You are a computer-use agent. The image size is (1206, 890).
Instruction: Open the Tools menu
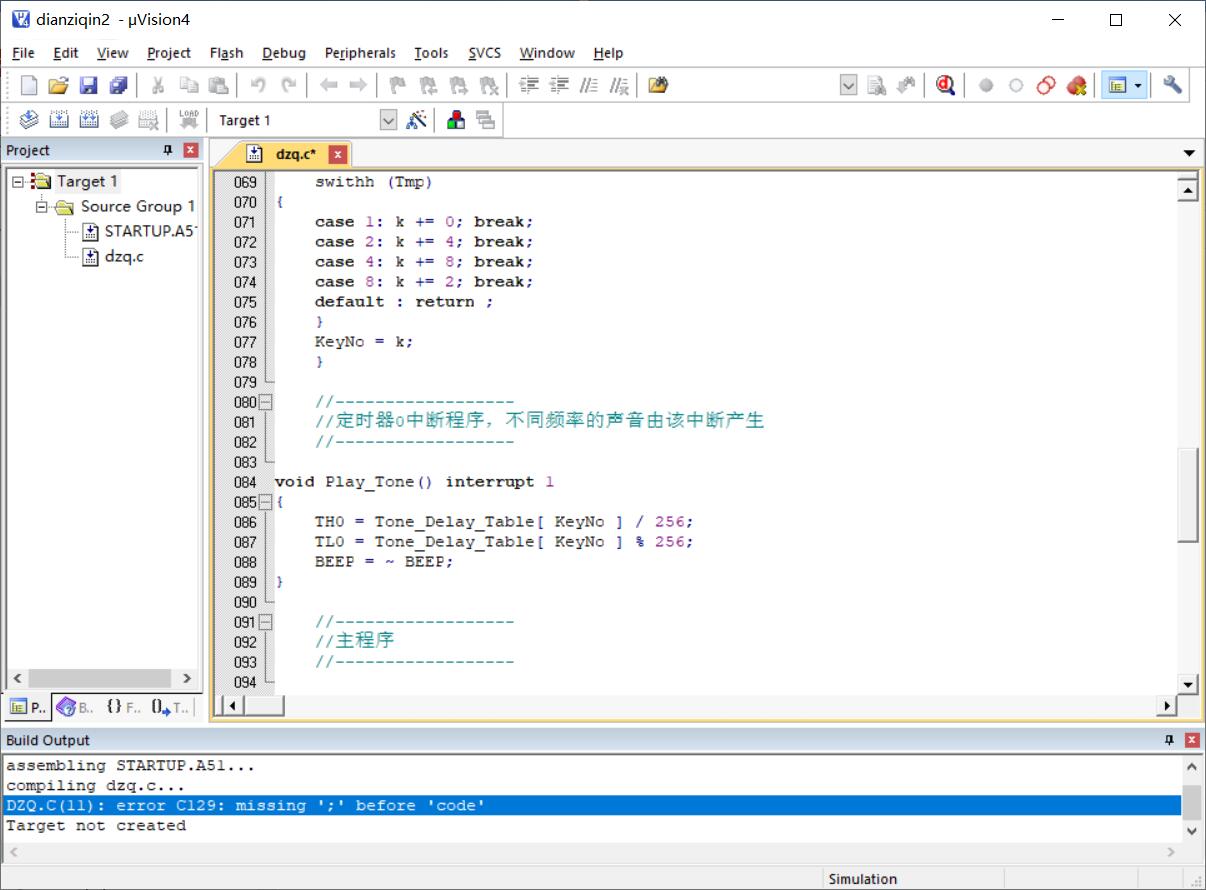coord(431,53)
